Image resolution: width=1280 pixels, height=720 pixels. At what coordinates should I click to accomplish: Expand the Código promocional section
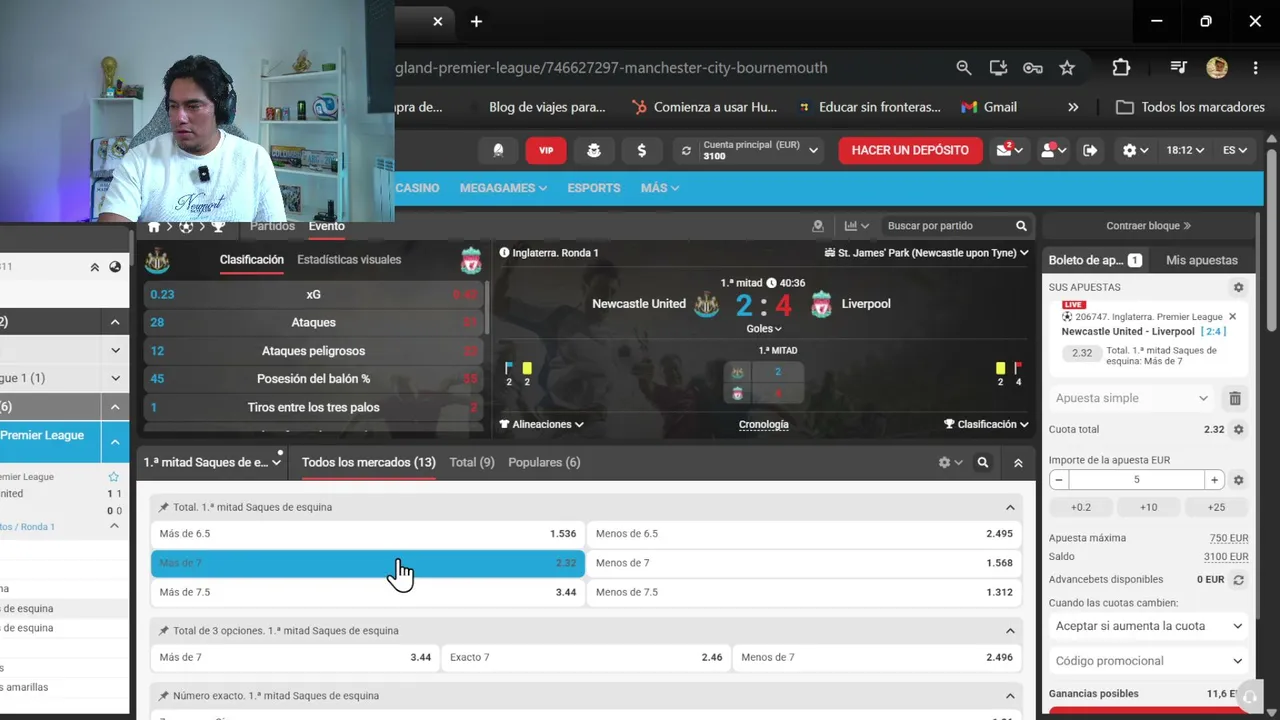tap(1148, 661)
